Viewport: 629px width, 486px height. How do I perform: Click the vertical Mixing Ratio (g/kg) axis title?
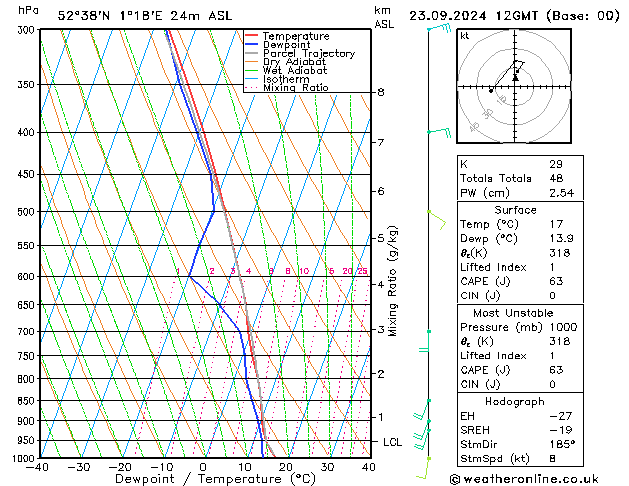pos(392,281)
